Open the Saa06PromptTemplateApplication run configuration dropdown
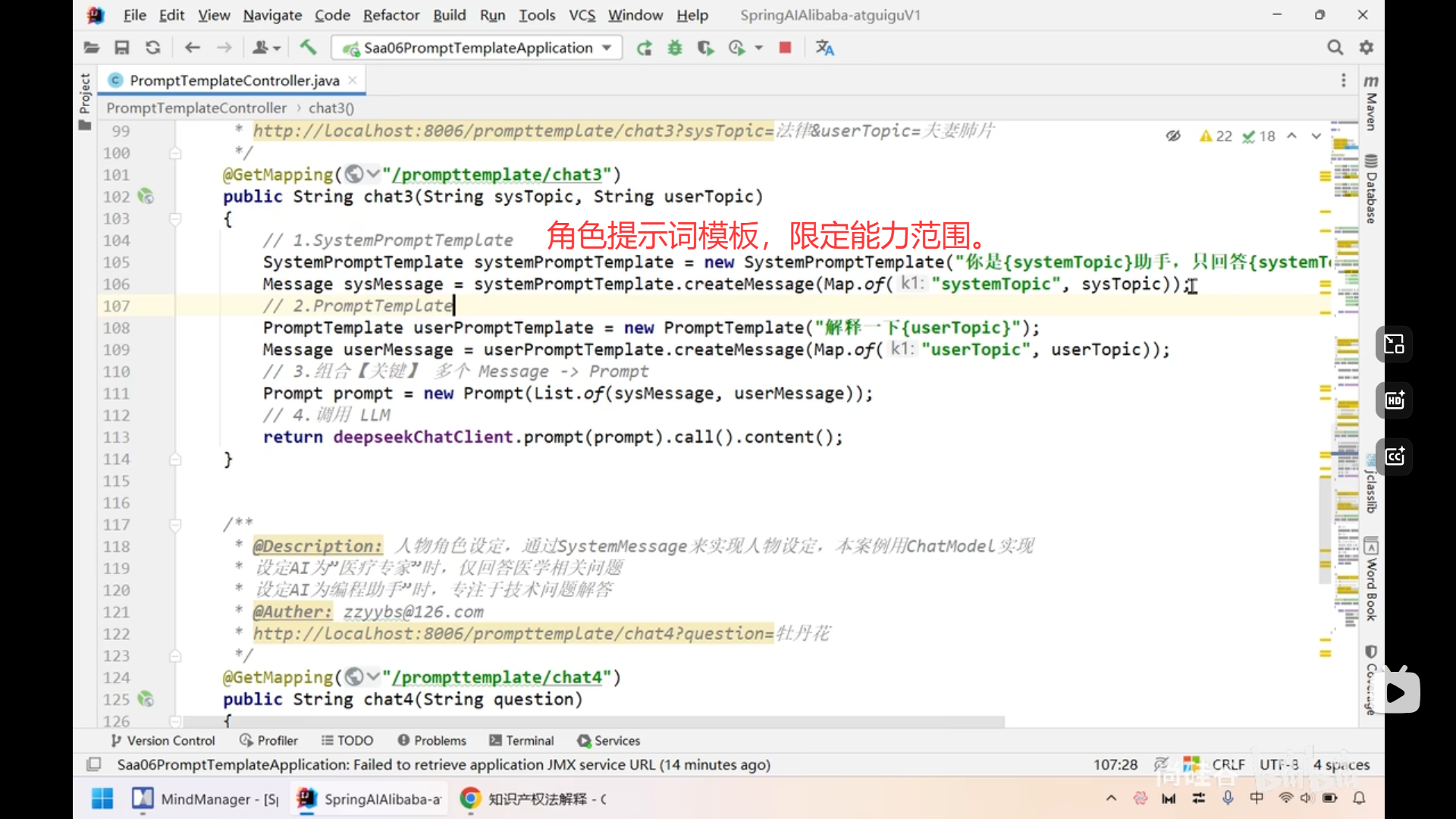Screen dimensions: 1456x819 pos(476,48)
